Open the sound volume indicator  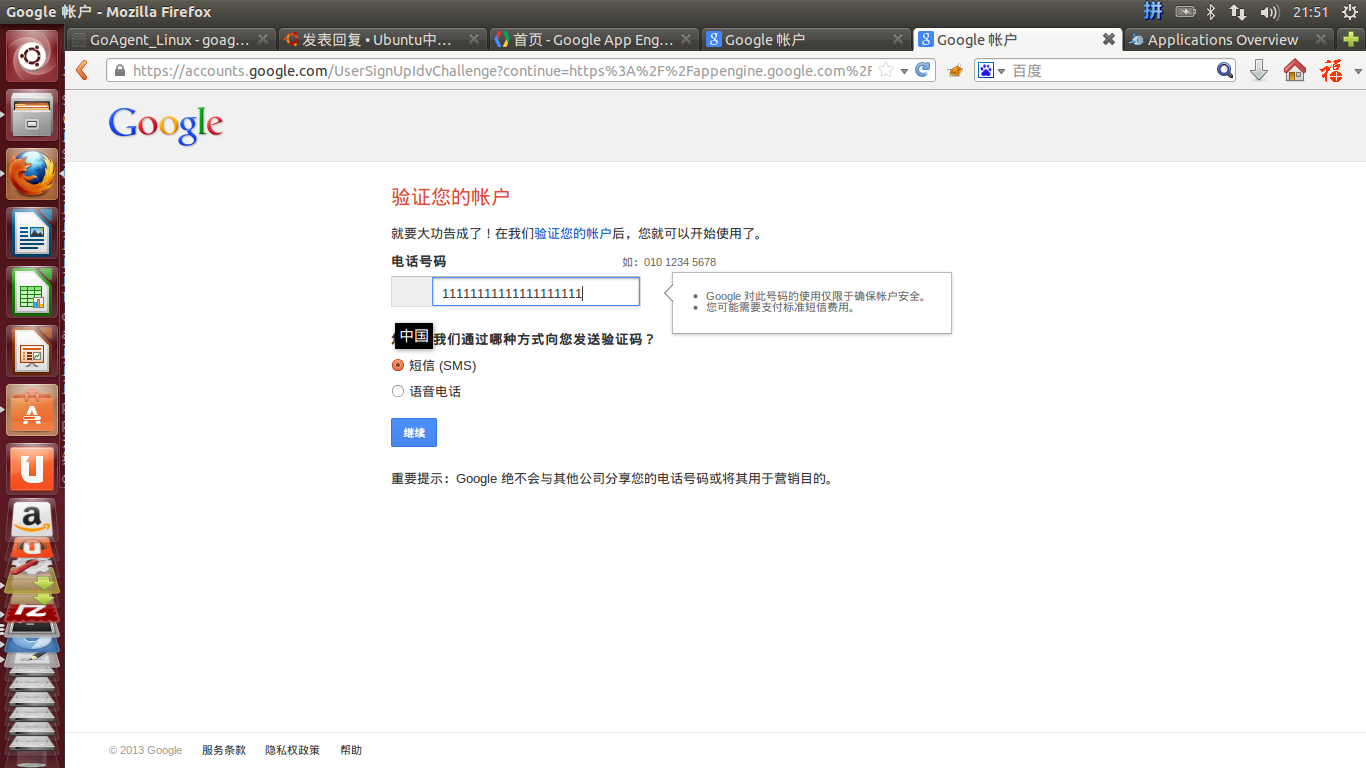click(x=1270, y=12)
